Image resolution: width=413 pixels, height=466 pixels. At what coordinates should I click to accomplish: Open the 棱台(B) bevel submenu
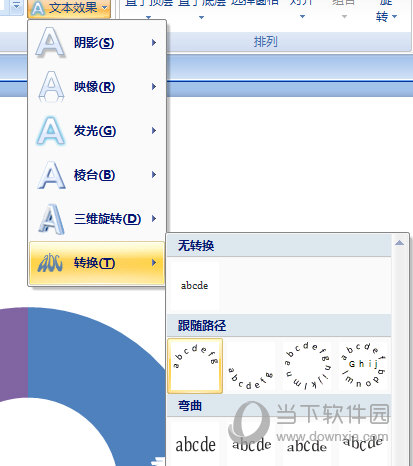coord(97,175)
